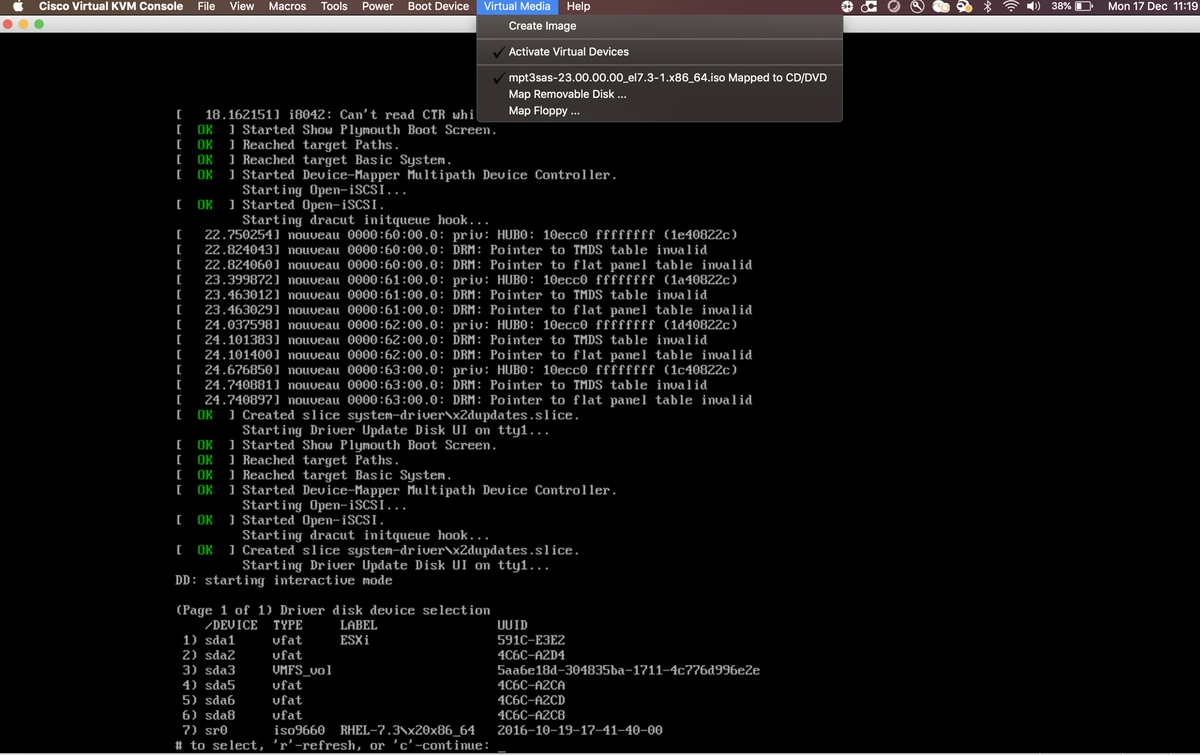Click the sda5 vfat device row

pyautogui.click(x=374, y=685)
